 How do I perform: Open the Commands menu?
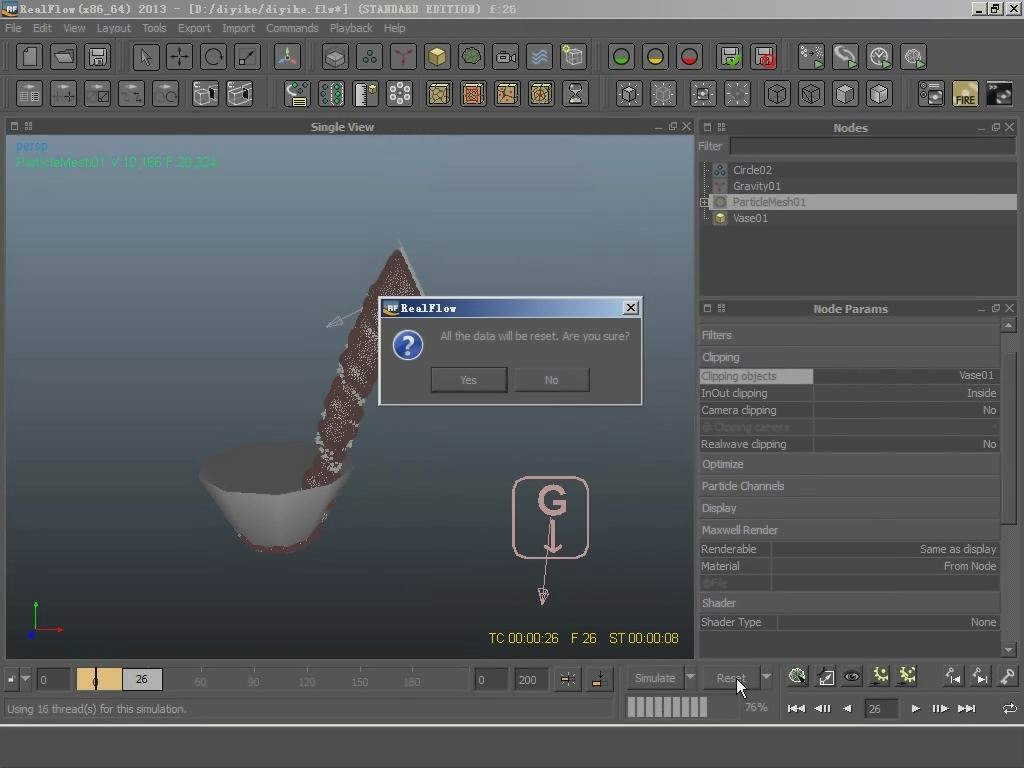click(x=292, y=28)
